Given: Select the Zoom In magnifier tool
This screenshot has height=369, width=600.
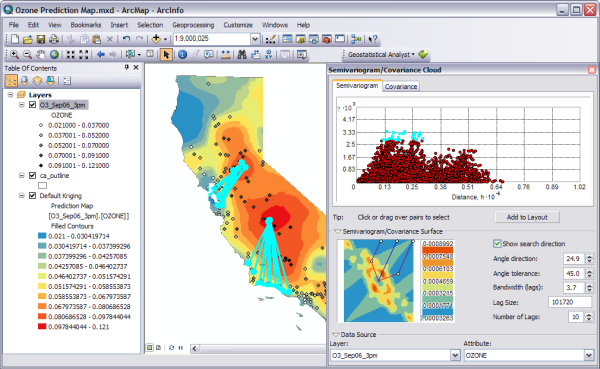Looking at the screenshot, I should pyautogui.click(x=15, y=55).
